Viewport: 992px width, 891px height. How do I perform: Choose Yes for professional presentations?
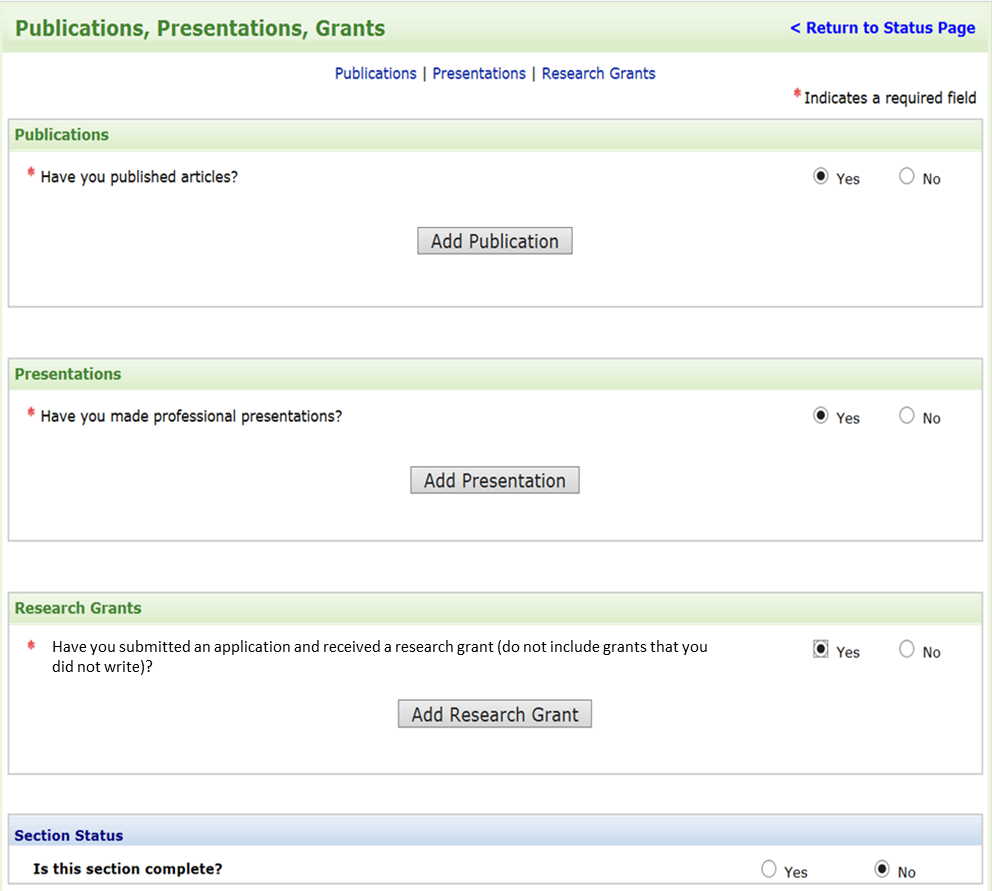tap(821, 416)
